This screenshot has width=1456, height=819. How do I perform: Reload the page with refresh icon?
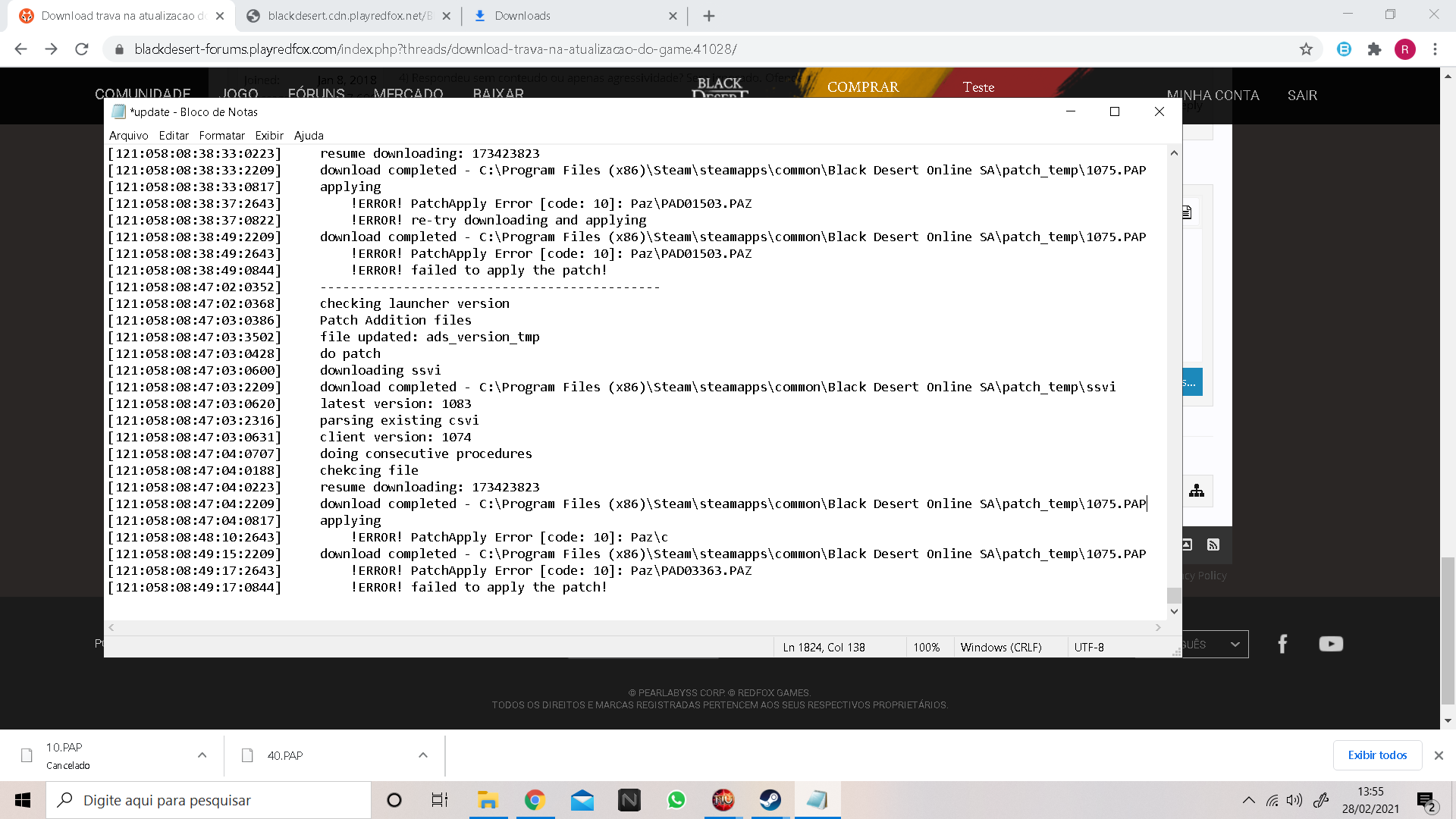click(82, 49)
